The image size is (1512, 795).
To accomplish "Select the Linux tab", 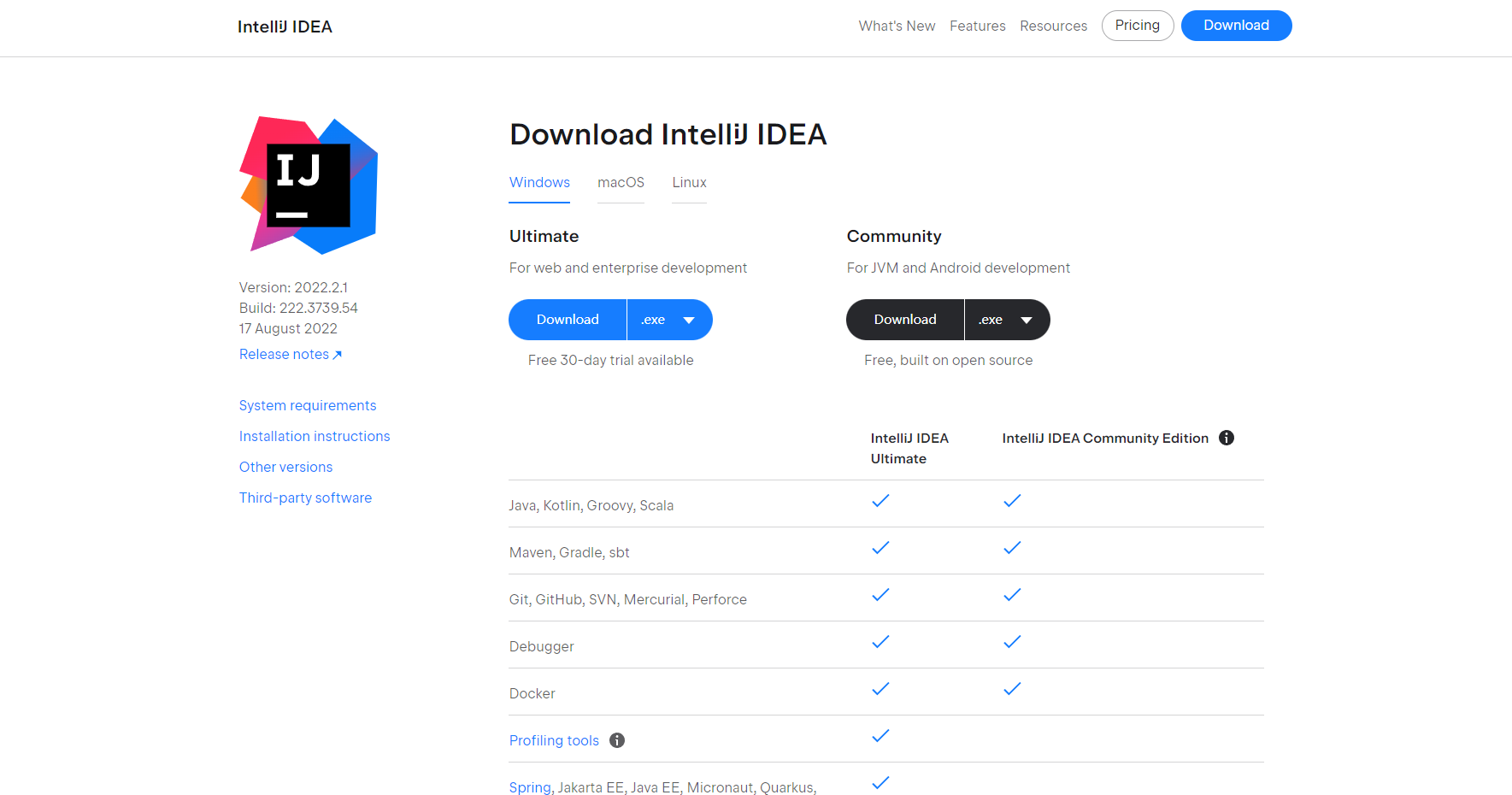I will (x=689, y=183).
